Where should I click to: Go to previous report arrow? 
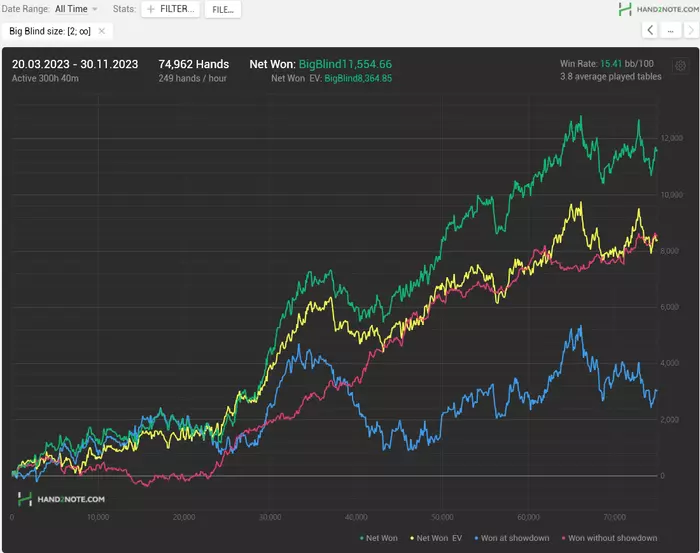650,30
